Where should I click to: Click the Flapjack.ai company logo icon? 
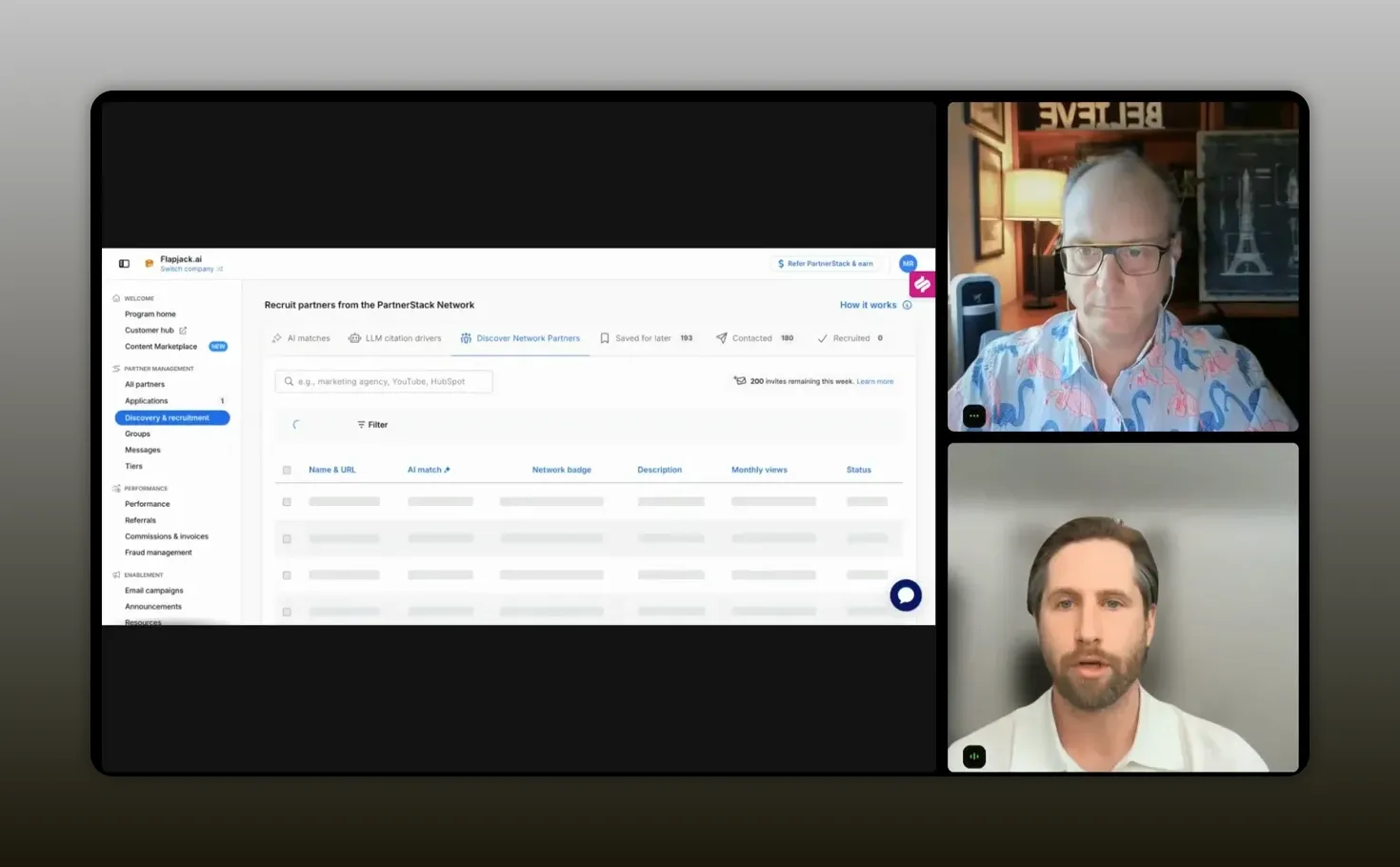click(149, 264)
